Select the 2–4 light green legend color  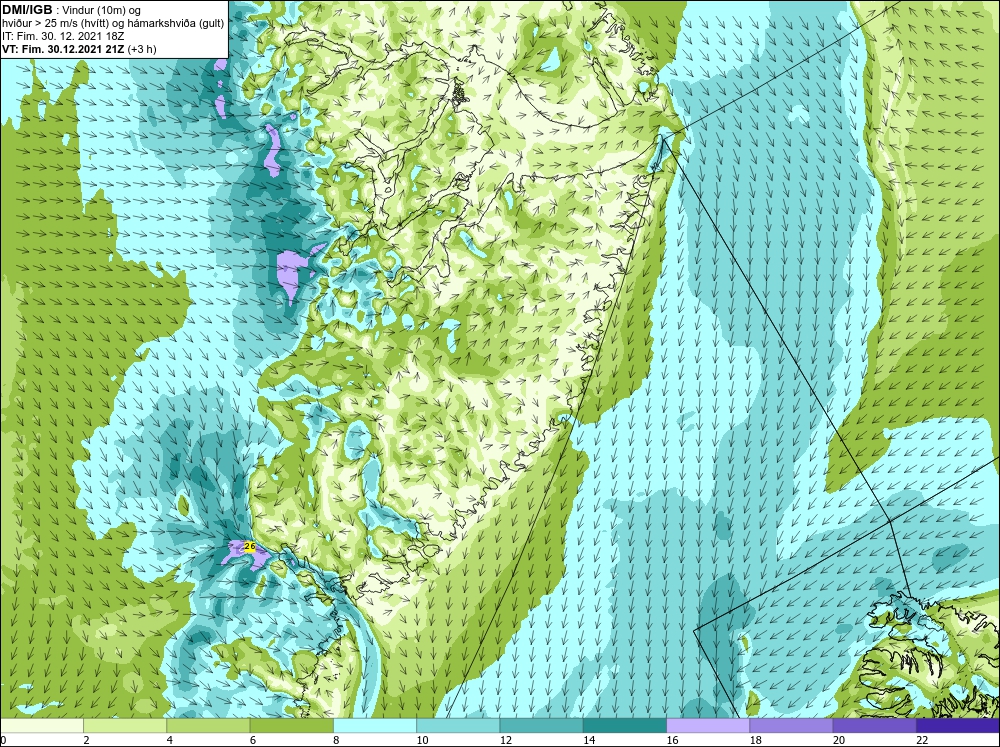(x=125, y=725)
